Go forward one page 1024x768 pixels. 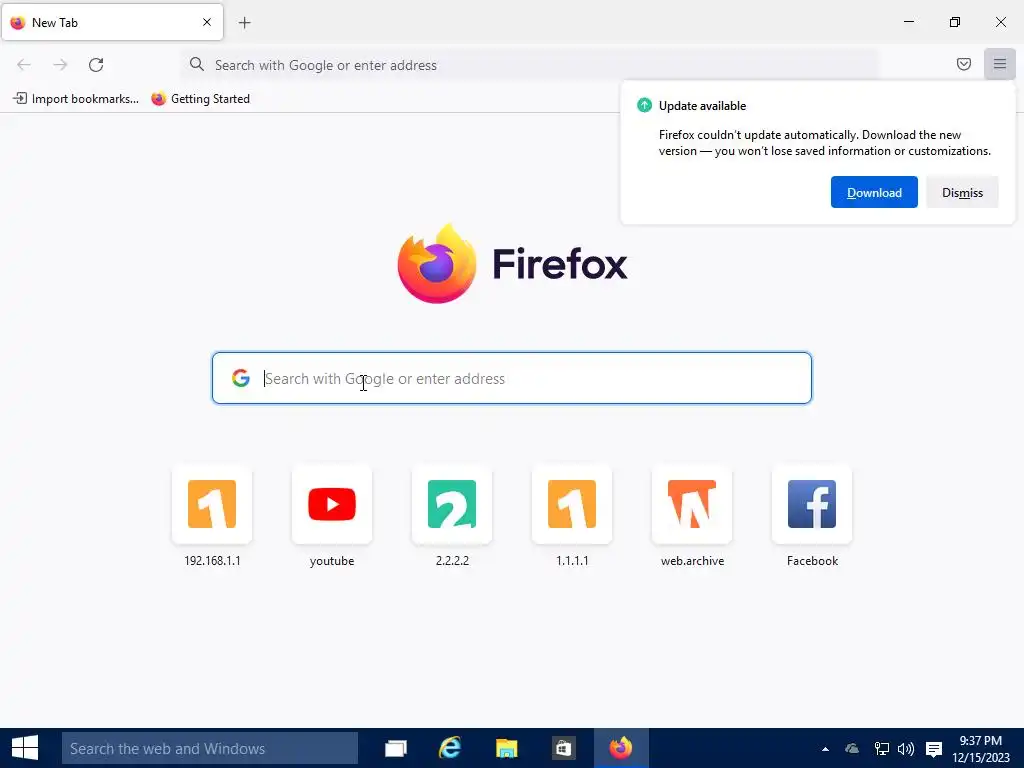tap(60, 65)
